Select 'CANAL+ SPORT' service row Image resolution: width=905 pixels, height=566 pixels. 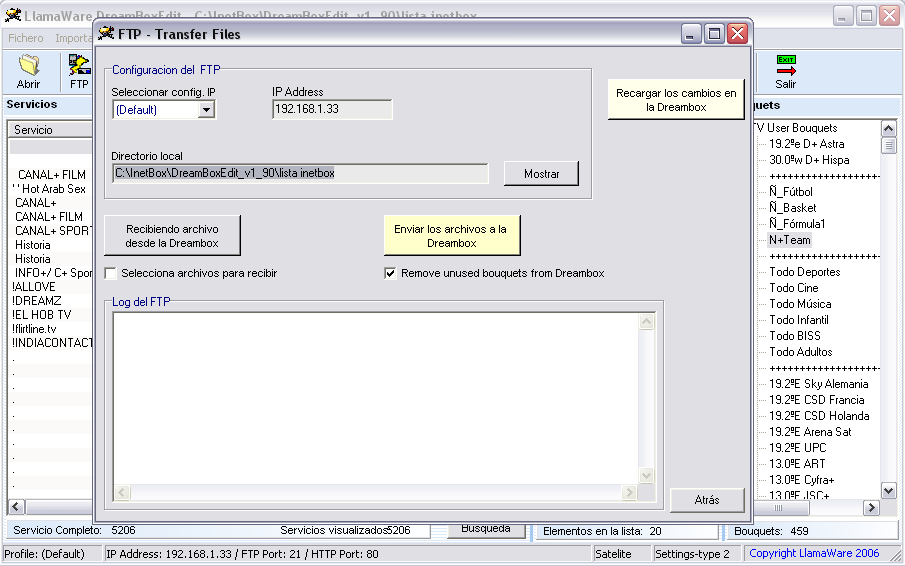pyautogui.click(x=51, y=231)
